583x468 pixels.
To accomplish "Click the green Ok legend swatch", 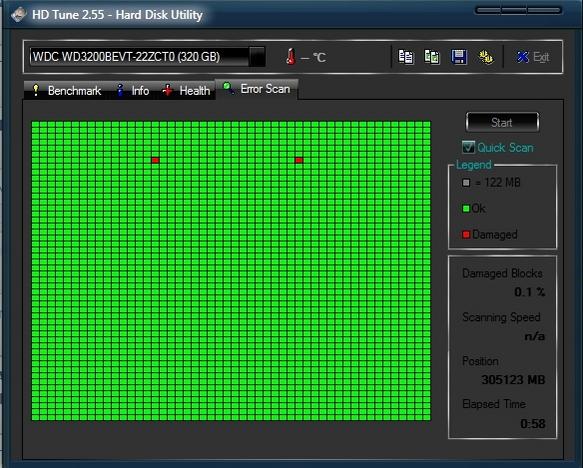I will coord(466,209).
